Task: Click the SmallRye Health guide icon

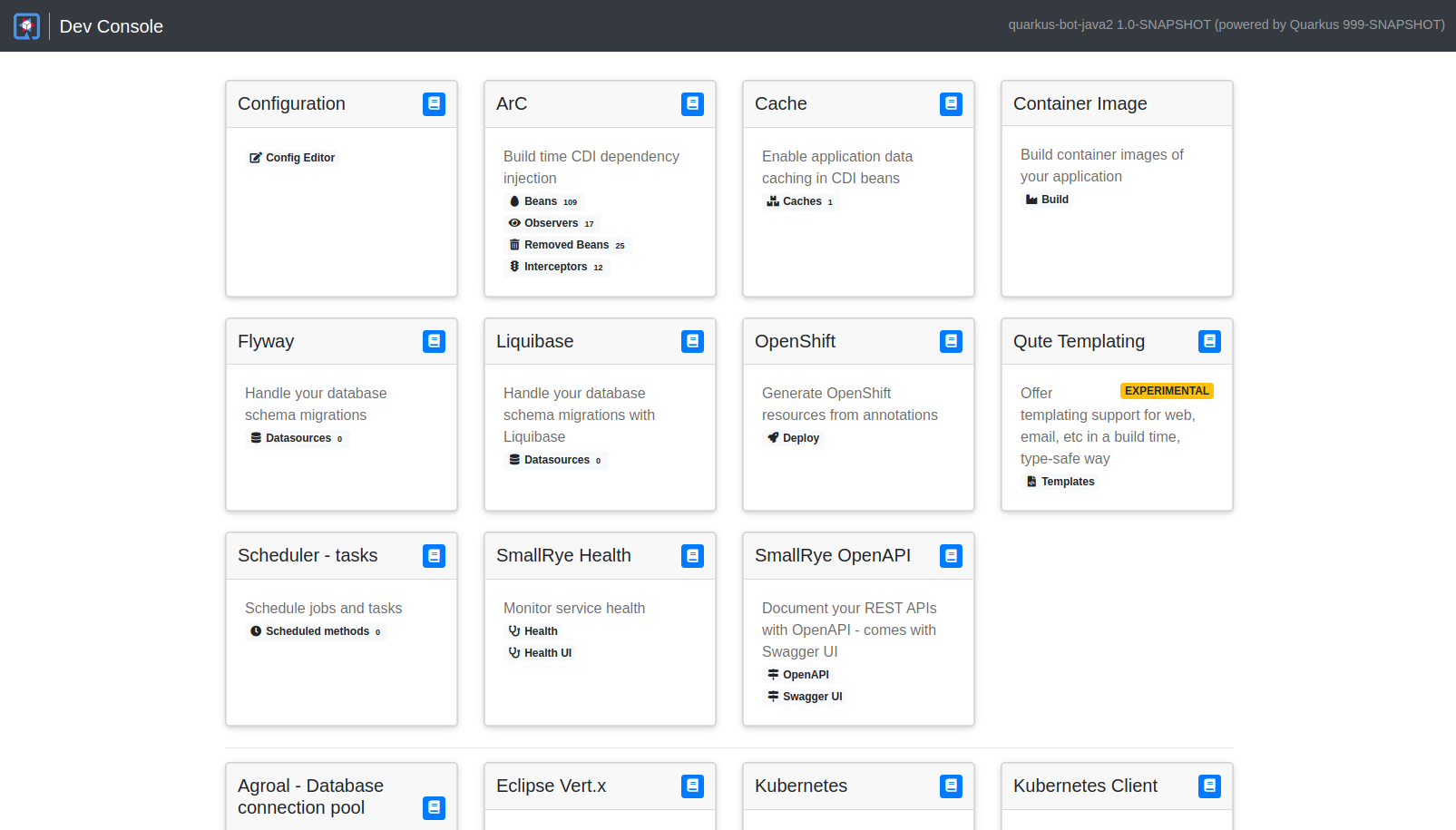Action: (692, 556)
